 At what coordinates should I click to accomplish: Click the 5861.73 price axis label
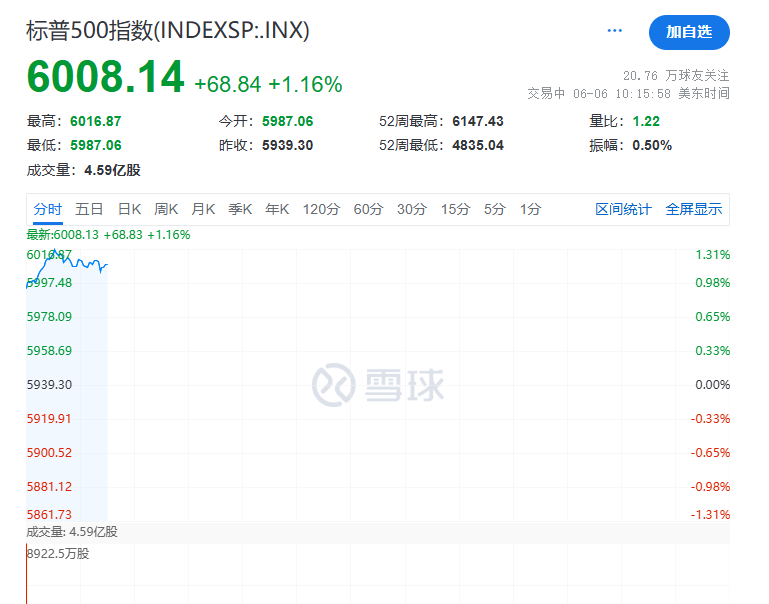coord(49,514)
